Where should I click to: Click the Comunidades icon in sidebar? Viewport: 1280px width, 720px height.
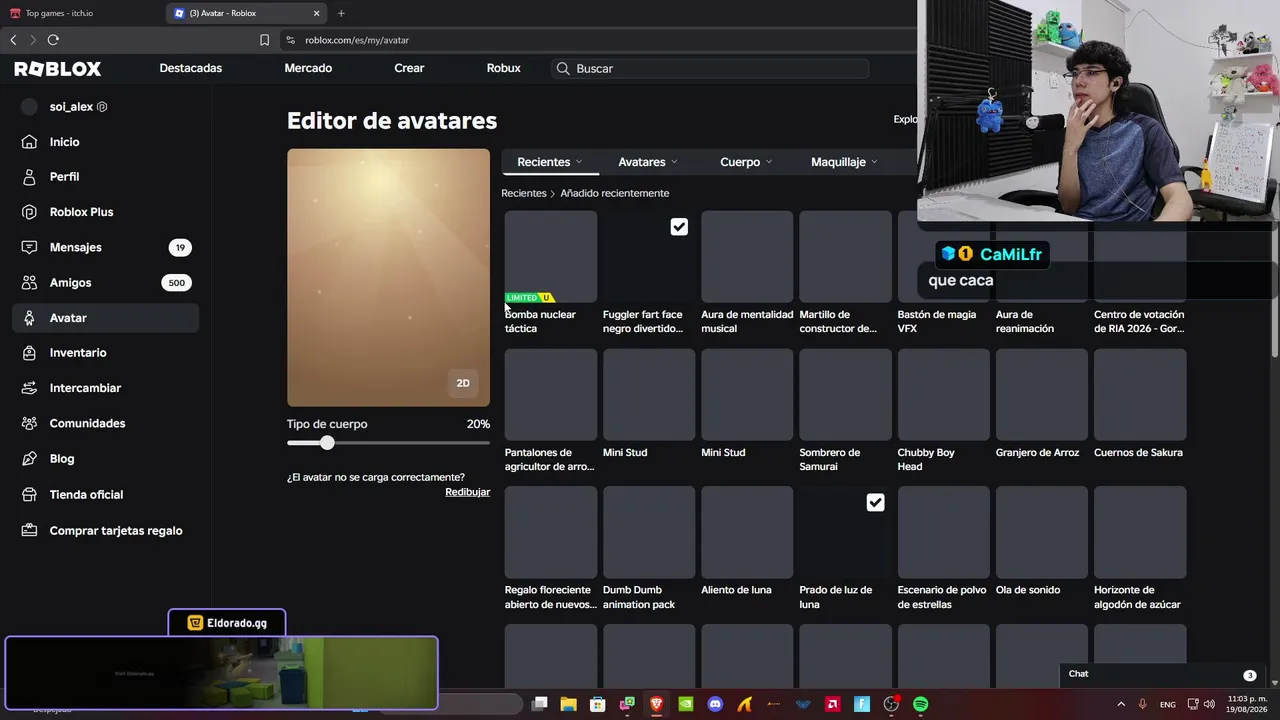pyautogui.click(x=30, y=423)
